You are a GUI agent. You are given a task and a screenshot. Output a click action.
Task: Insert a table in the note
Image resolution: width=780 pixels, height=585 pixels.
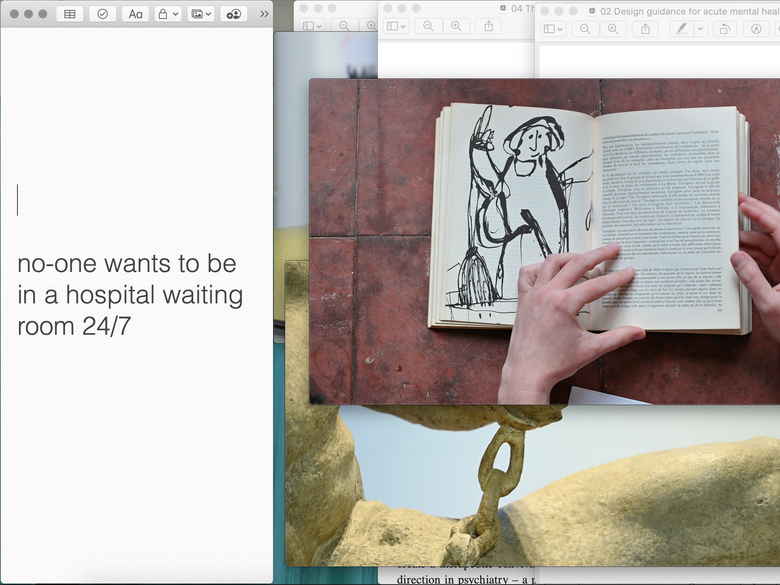tap(70, 14)
